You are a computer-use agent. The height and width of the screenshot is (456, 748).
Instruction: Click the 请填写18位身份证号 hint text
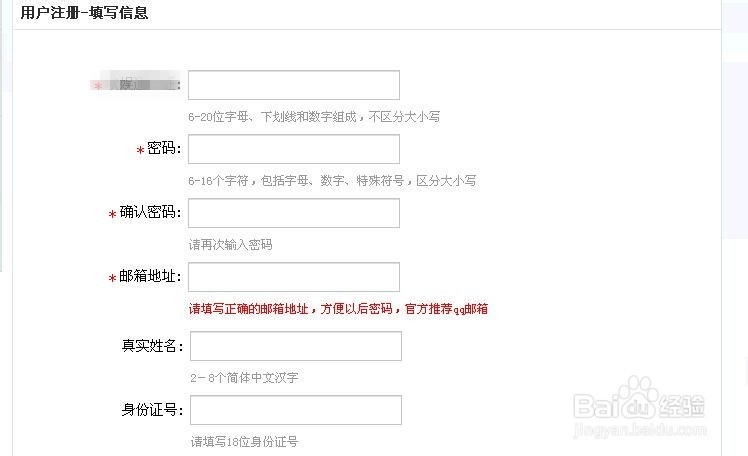[244, 442]
